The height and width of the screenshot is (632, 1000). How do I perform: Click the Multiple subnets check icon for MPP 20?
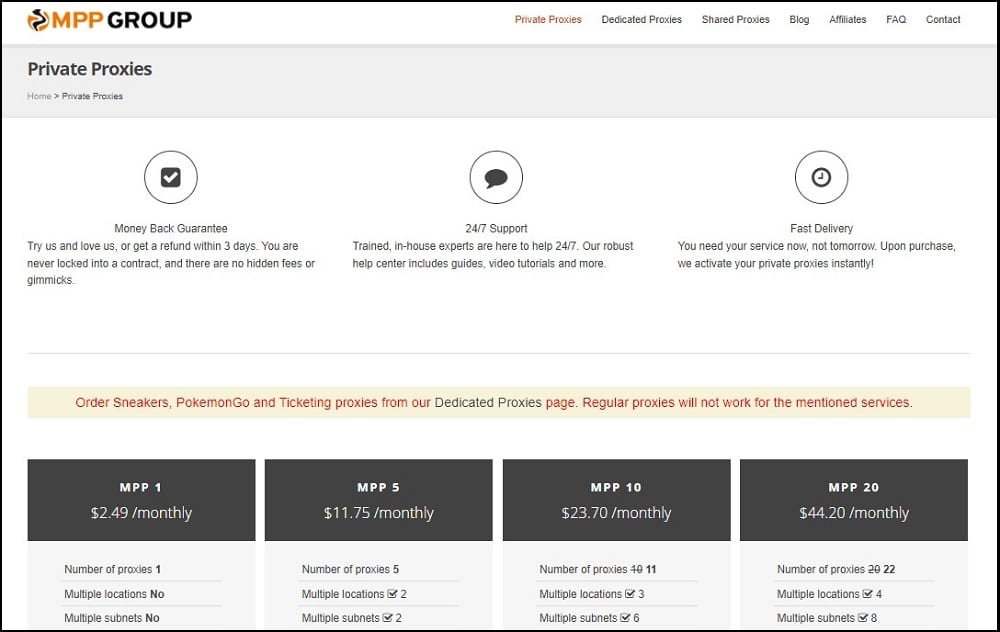[x=863, y=618]
